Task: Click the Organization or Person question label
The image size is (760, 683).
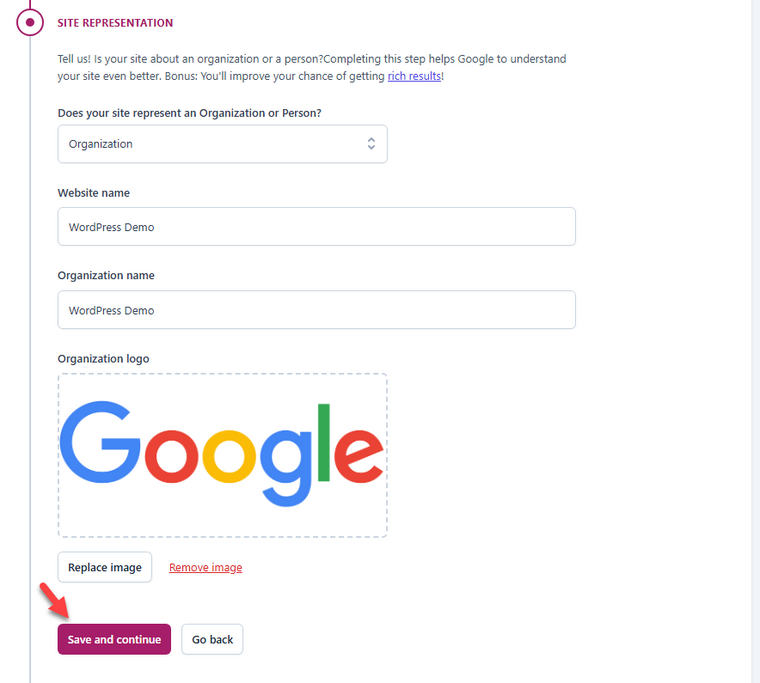Action: (x=190, y=113)
